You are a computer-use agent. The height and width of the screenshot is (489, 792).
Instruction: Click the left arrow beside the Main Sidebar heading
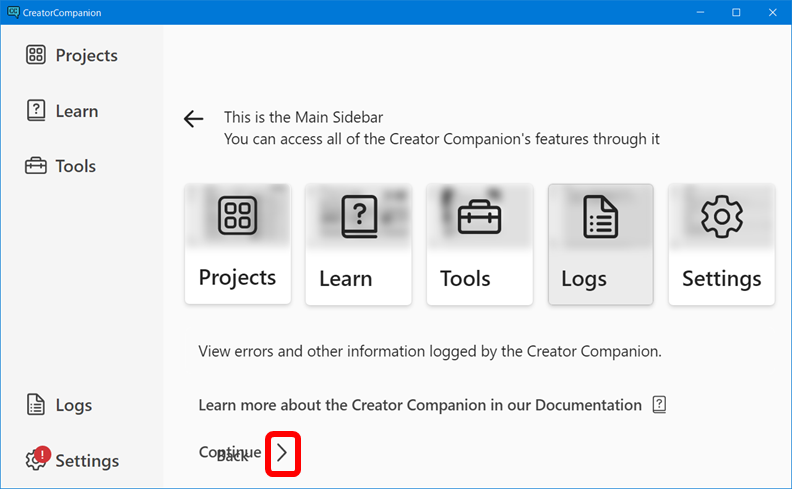pyautogui.click(x=193, y=120)
